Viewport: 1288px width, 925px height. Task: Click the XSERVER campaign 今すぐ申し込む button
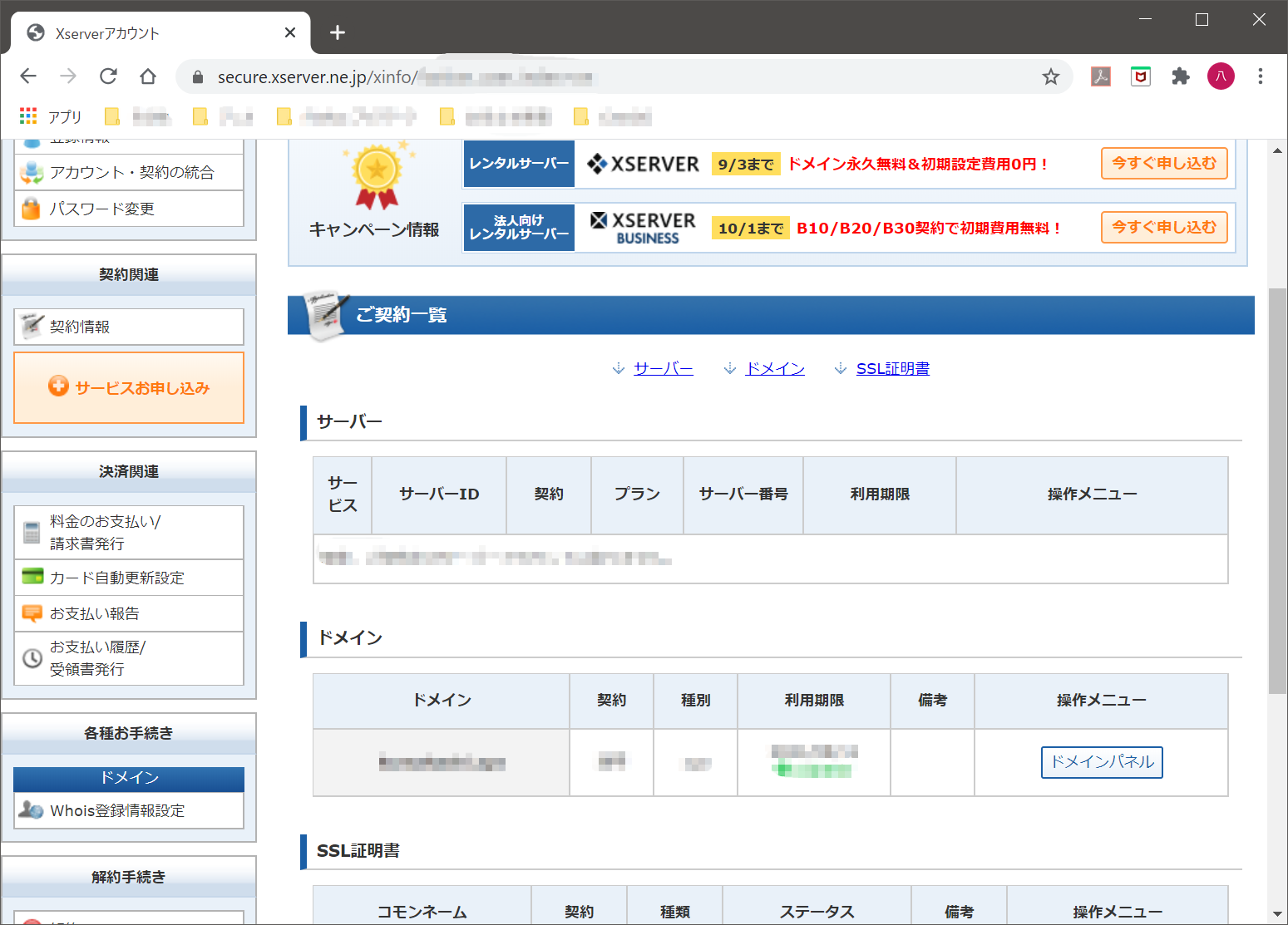point(1164,163)
